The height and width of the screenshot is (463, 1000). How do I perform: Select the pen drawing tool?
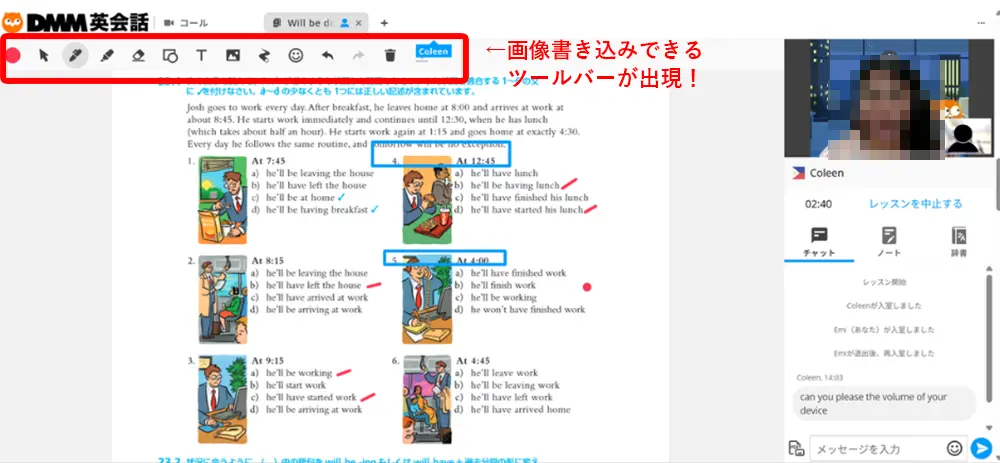coord(75,56)
